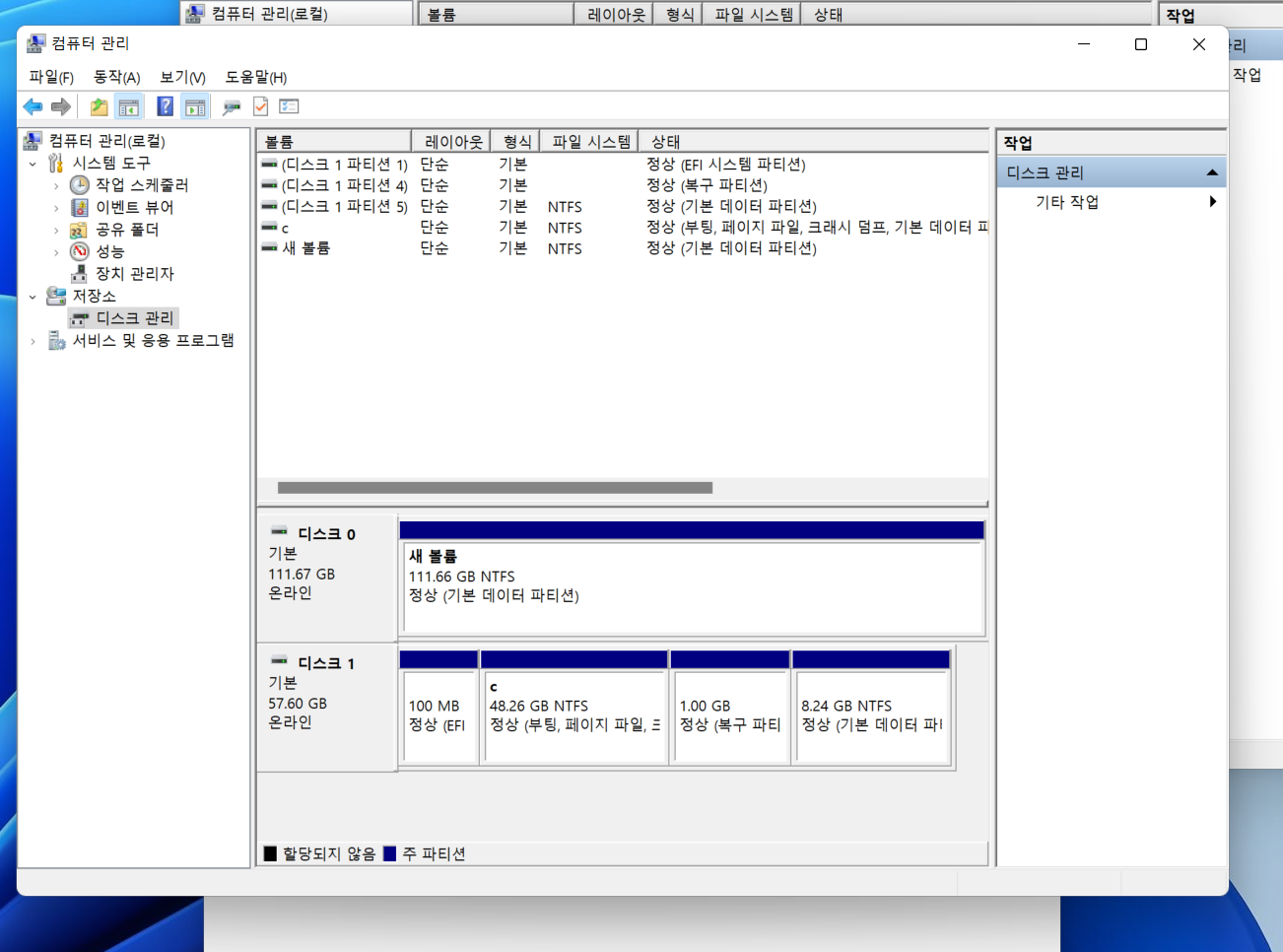Click 기타 작업 in the actions pane

click(x=1067, y=202)
